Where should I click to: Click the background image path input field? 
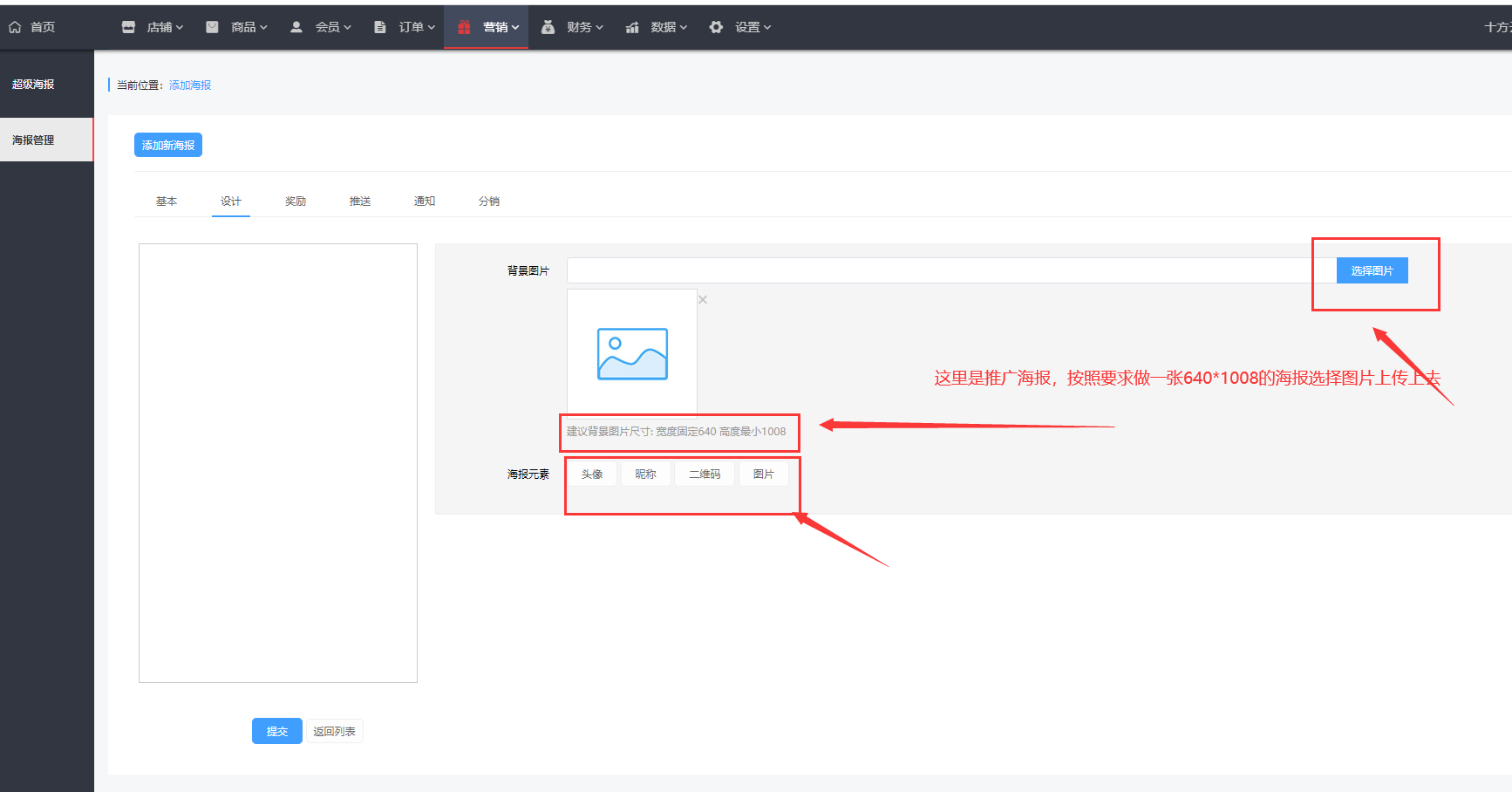click(x=950, y=270)
